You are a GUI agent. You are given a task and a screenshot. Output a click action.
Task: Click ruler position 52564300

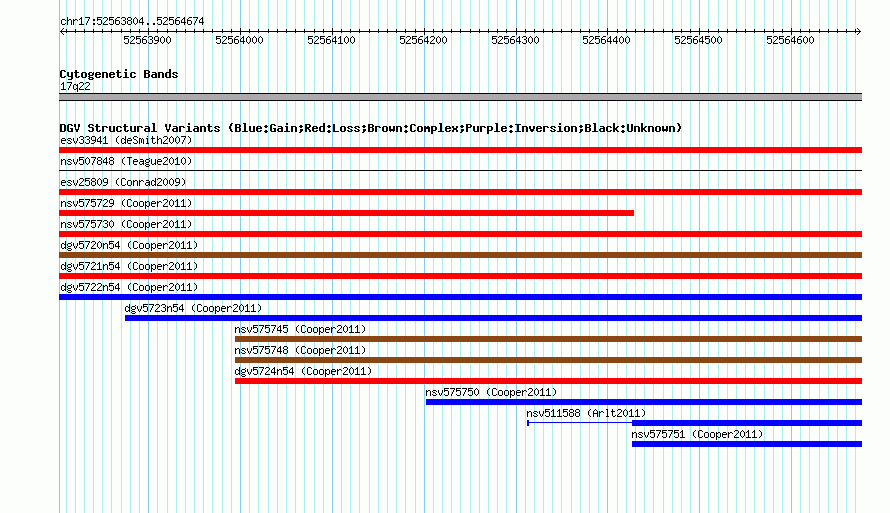(x=515, y=40)
